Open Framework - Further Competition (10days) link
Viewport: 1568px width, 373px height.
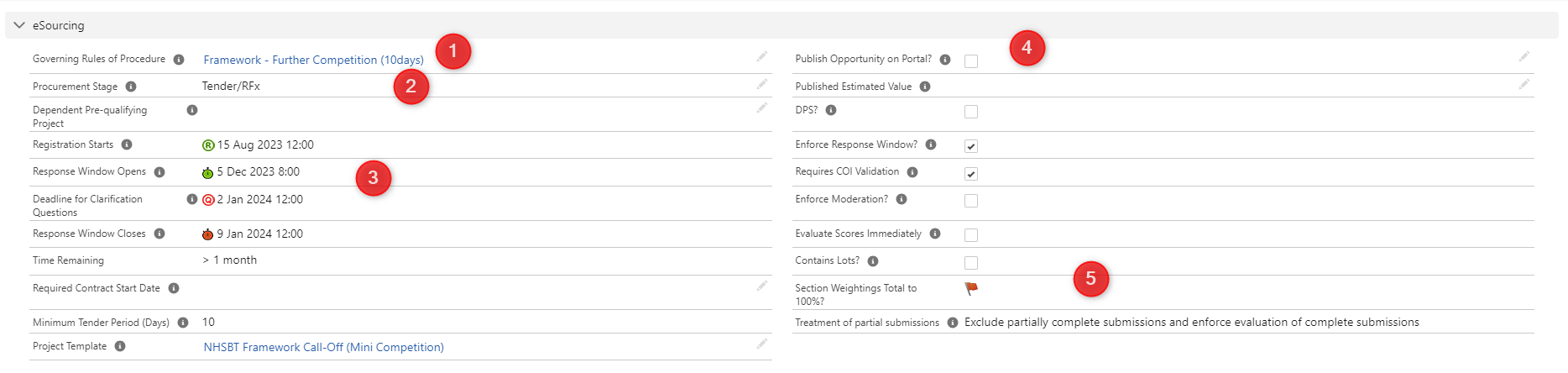point(314,60)
